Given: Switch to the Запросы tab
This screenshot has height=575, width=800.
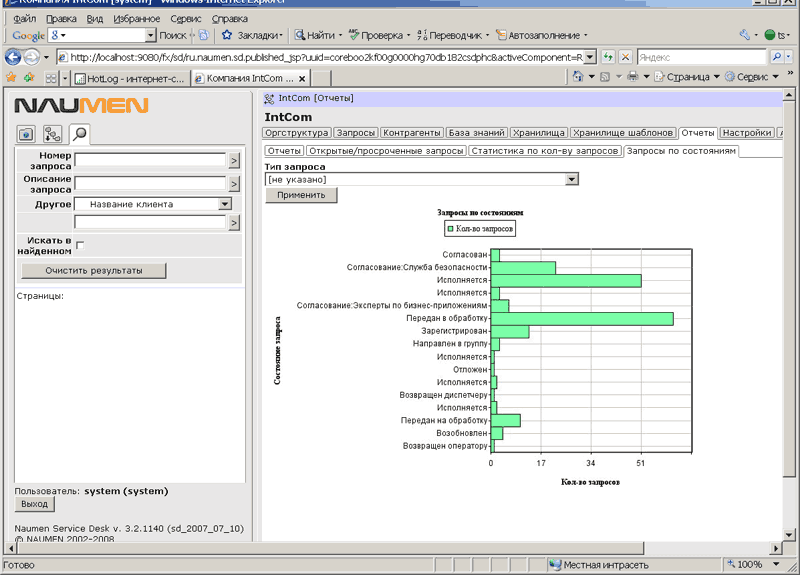Looking at the screenshot, I should 356,133.
